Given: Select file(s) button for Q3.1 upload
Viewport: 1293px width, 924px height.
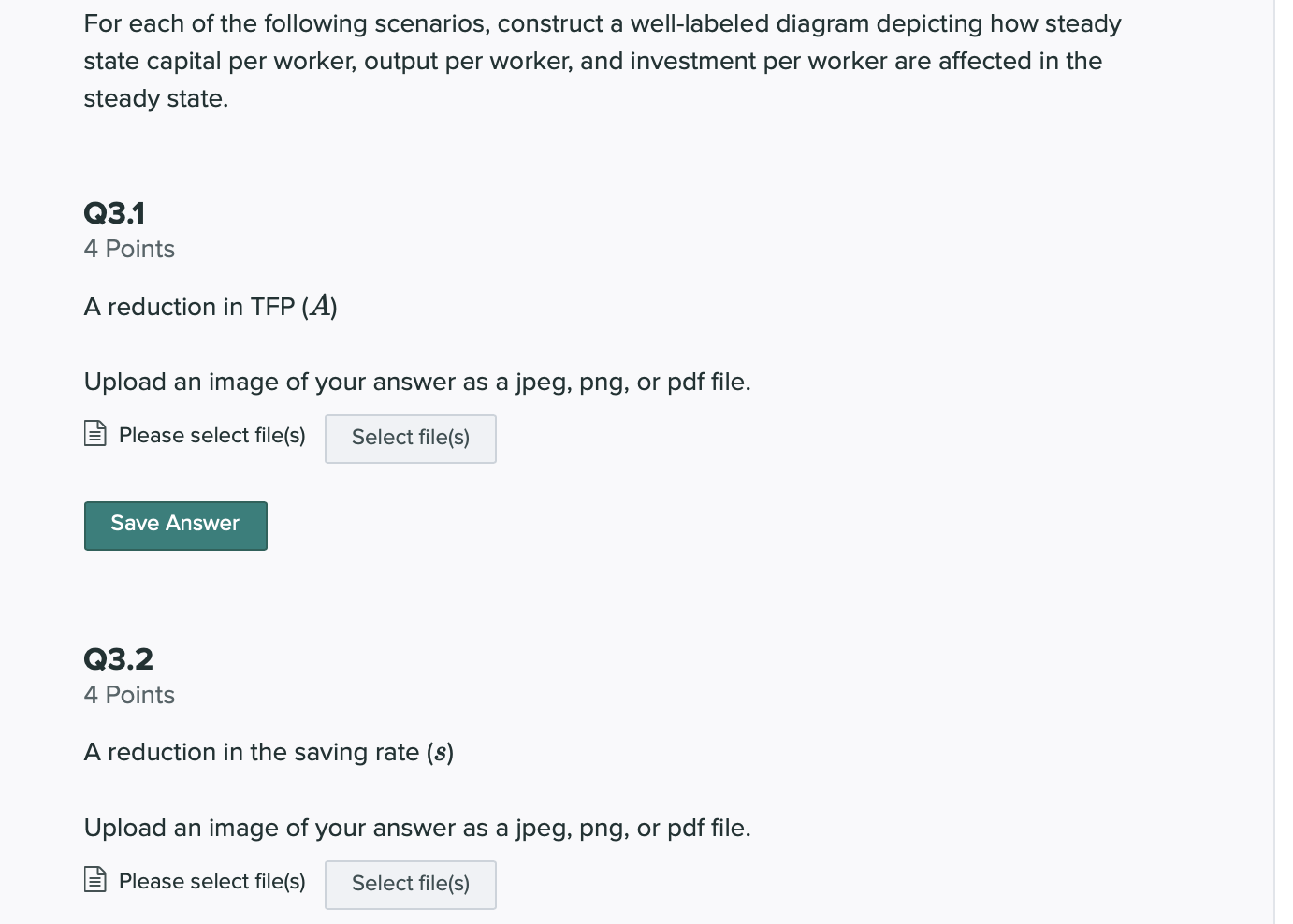Looking at the screenshot, I should pyautogui.click(x=410, y=439).
